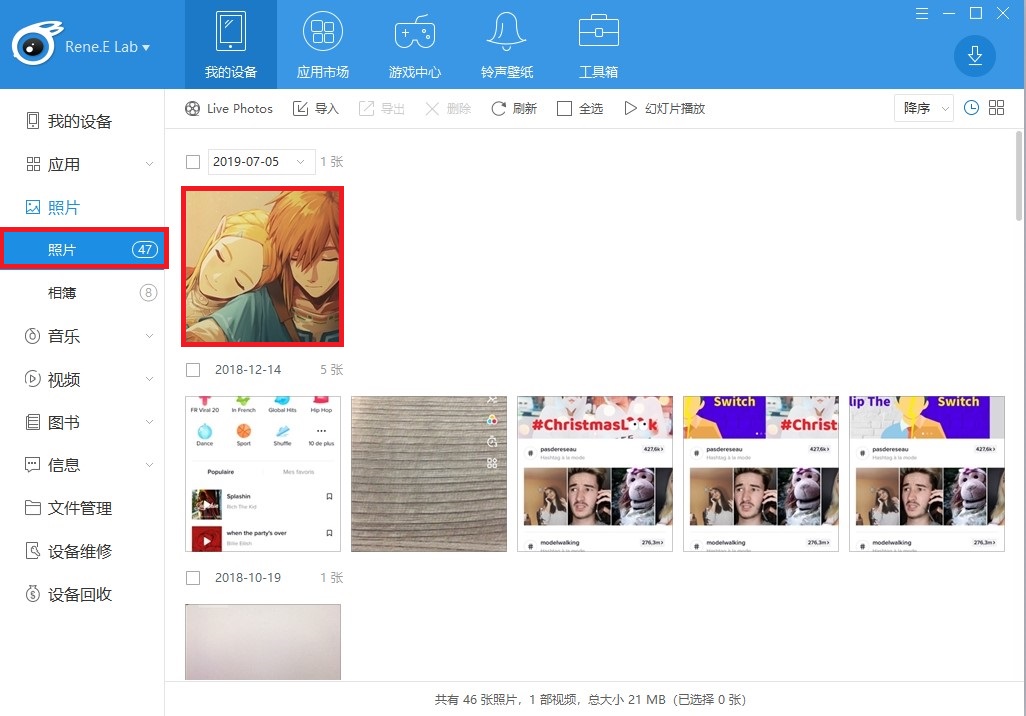Check the 2019-07-05 date group checkbox
The width and height of the screenshot is (1026, 716).
pyautogui.click(x=192, y=162)
